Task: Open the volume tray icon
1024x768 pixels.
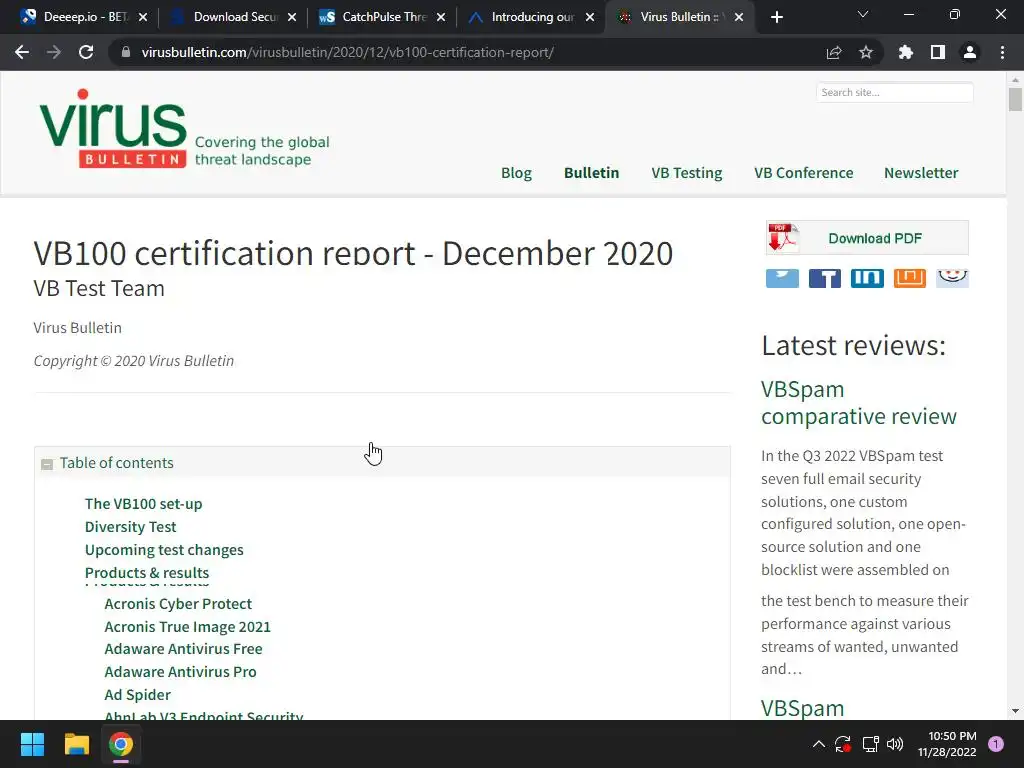Action: (895, 744)
